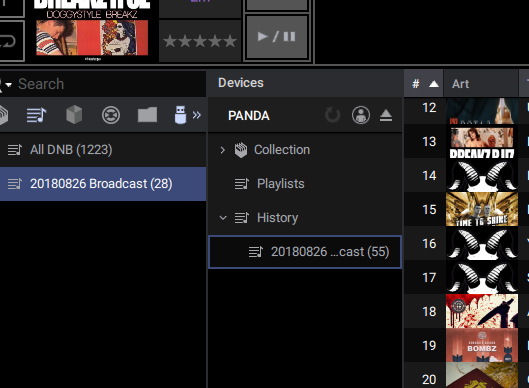
Task: Set the five-star rating
Action: point(200,41)
